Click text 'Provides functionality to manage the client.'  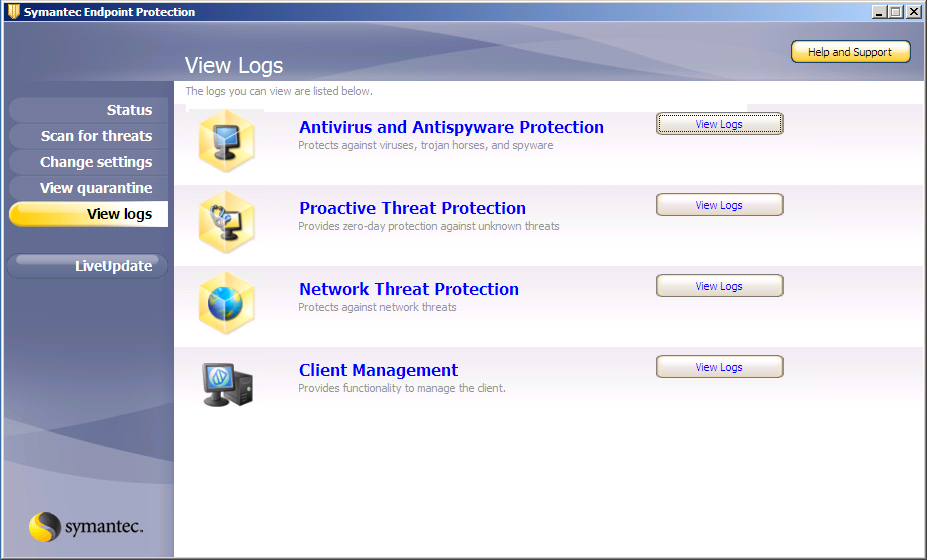402,389
